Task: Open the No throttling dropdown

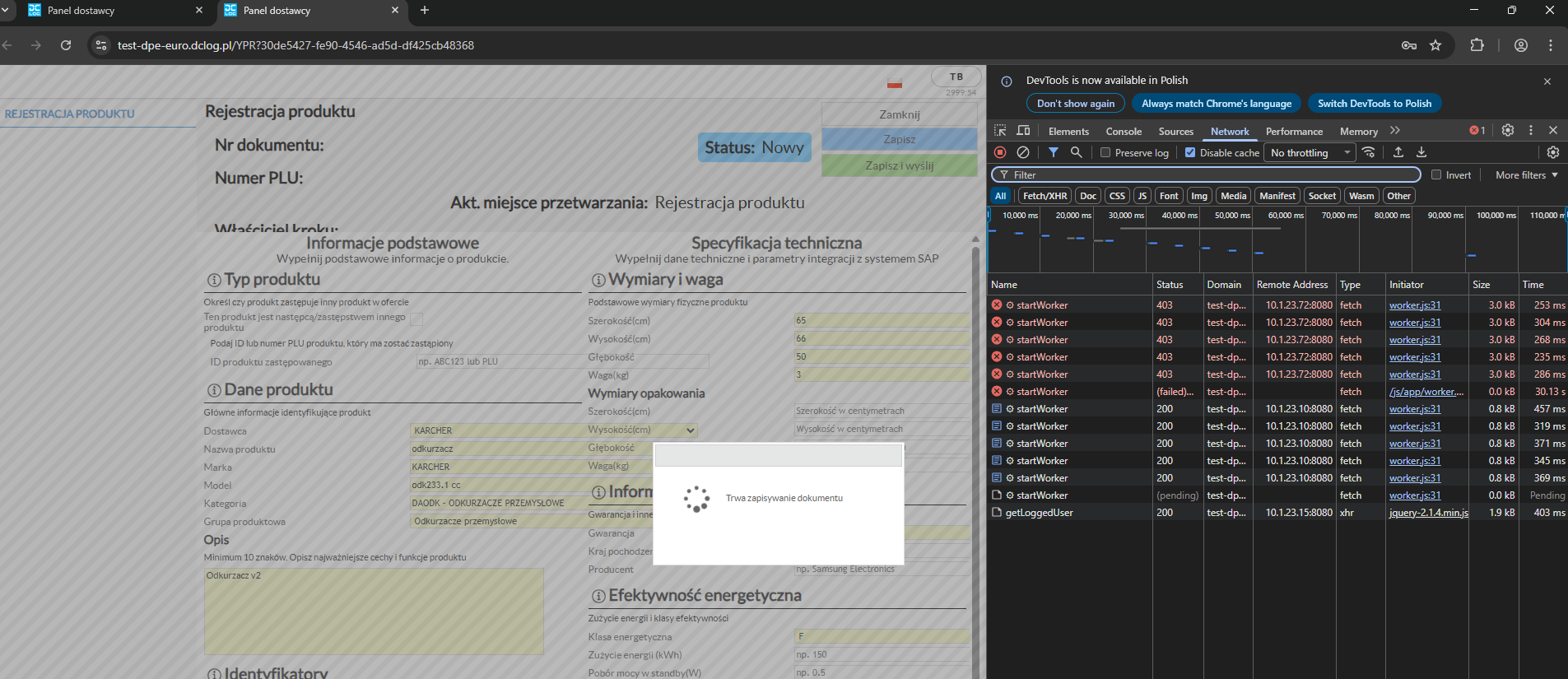Action: (x=1310, y=152)
